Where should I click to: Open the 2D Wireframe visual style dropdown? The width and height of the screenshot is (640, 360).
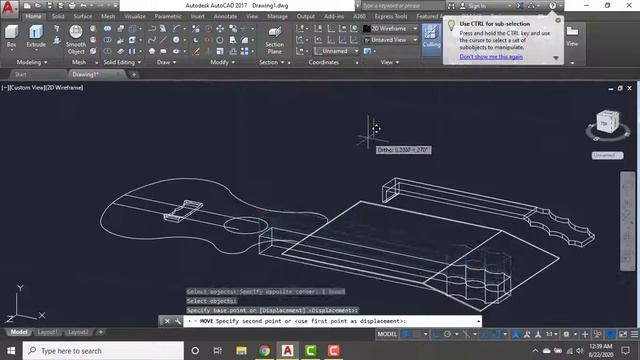391,29
